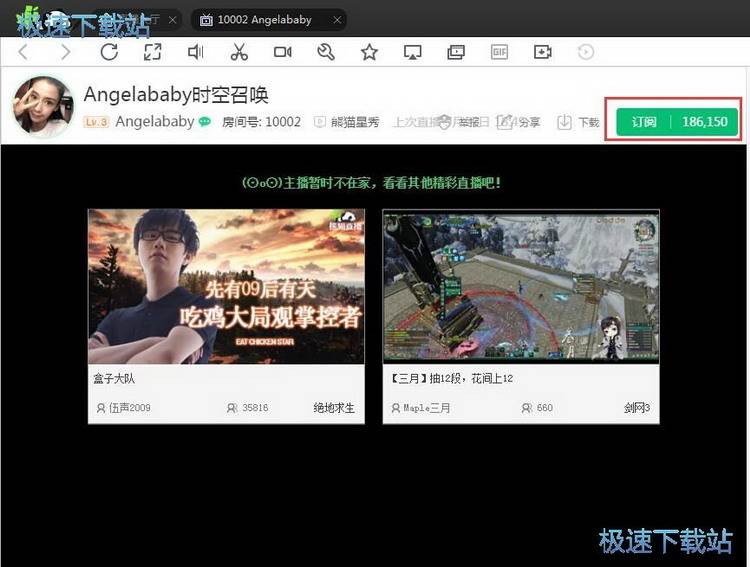Open Angelababy's avatar picture
Screen dimensions: 750x567
pos(43,106)
